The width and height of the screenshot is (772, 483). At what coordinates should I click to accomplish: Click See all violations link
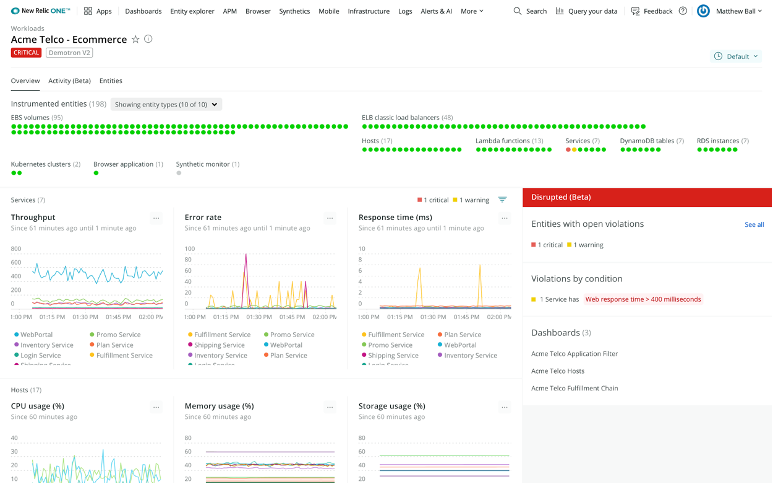pyautogui.click(x=754, y=225)
